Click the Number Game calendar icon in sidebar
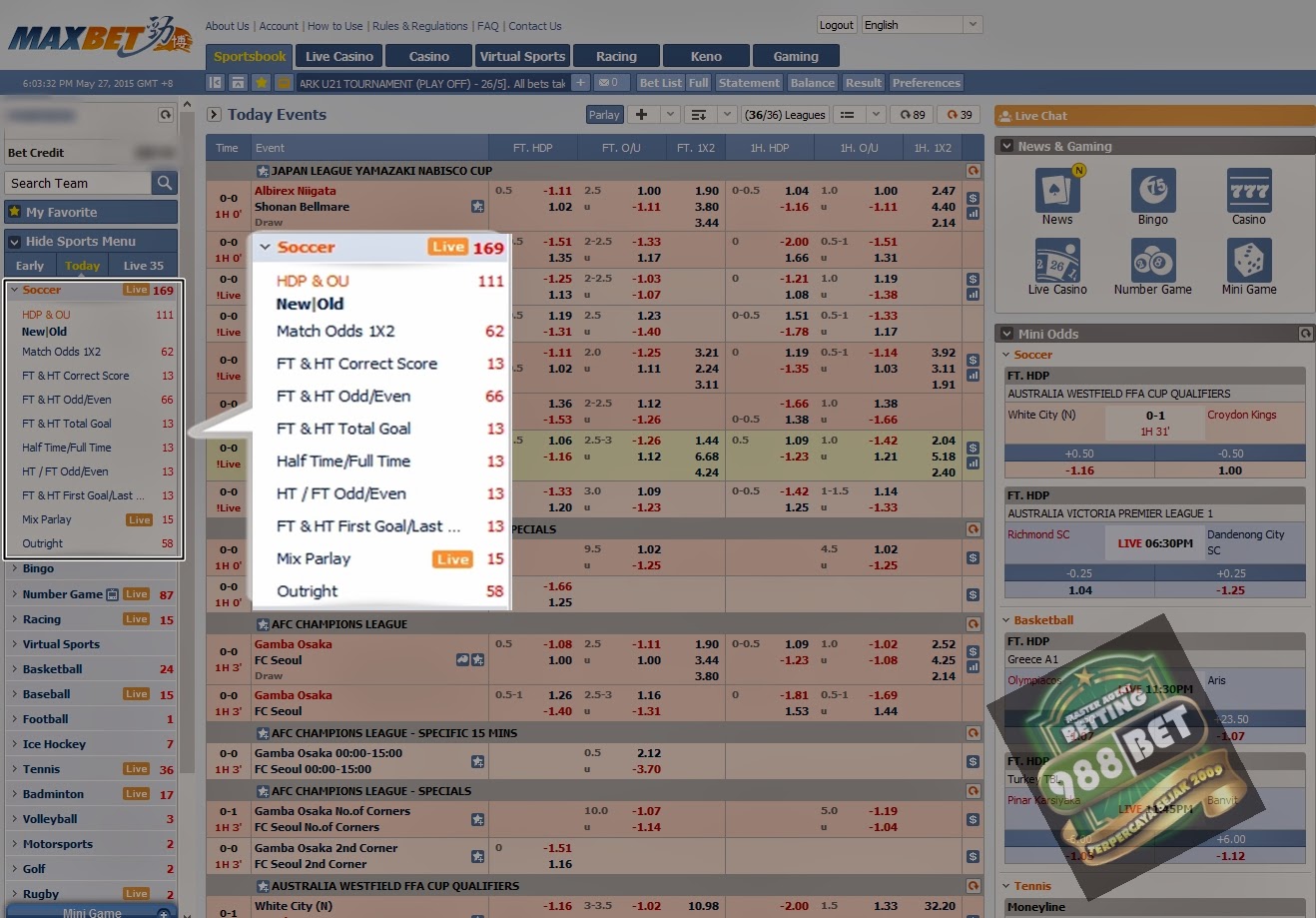This screenshot has width=1316, height=918. tap(112, 594)
